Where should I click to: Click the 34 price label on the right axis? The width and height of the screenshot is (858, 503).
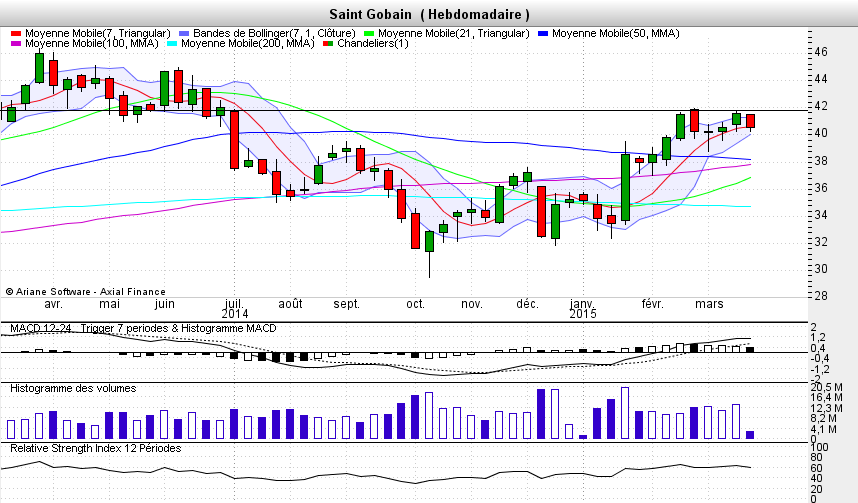tap(821, 215)
